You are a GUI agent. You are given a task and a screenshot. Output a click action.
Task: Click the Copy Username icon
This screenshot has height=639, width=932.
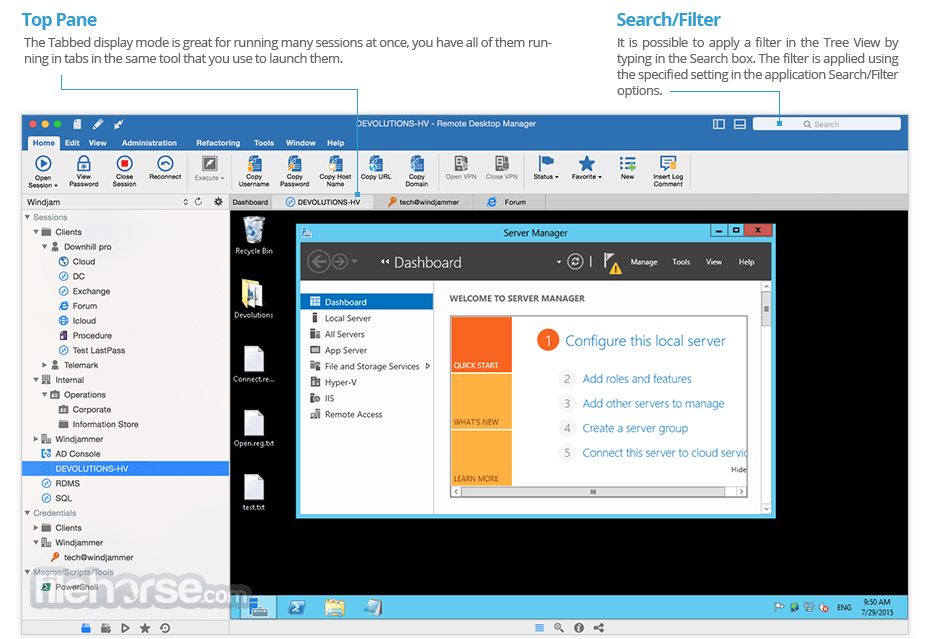[254, 163]
